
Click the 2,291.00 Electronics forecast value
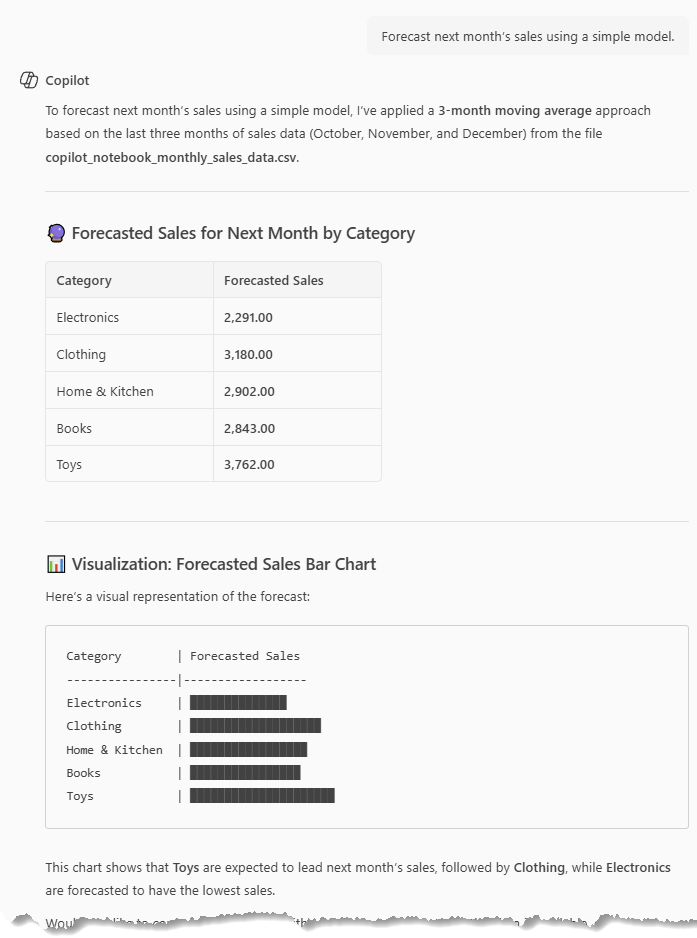click(x=248, y=317)
